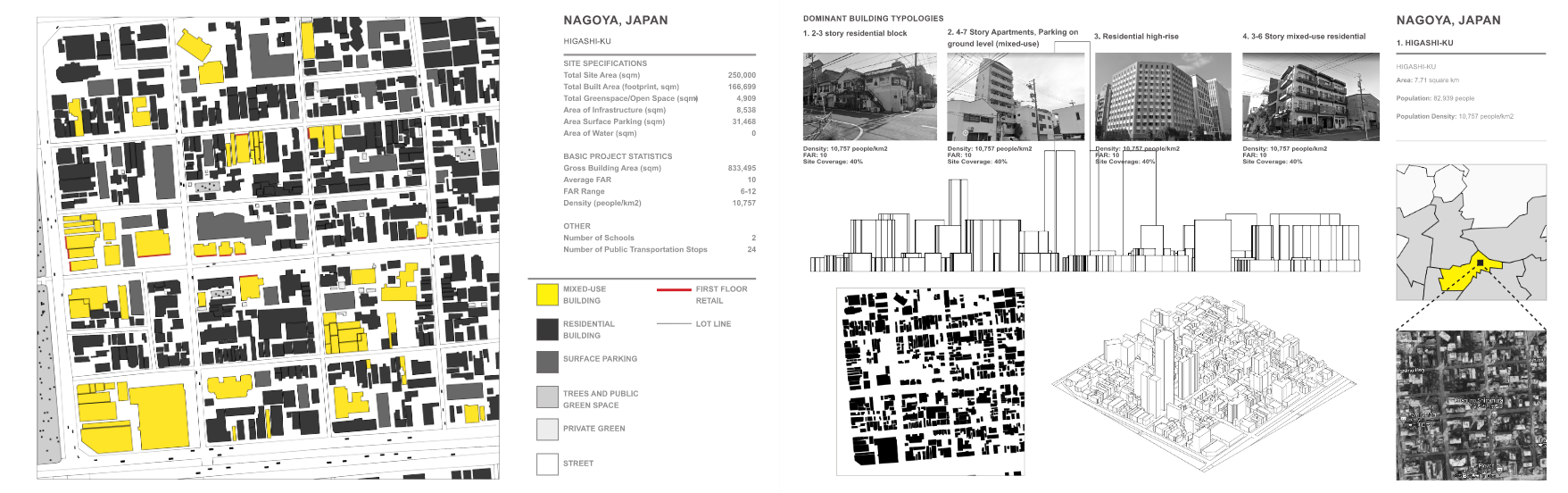Click the '1. 2-3 story residential block' caption
The height and width of the screenshot is (493, 1568).
[x=855, y=33]
